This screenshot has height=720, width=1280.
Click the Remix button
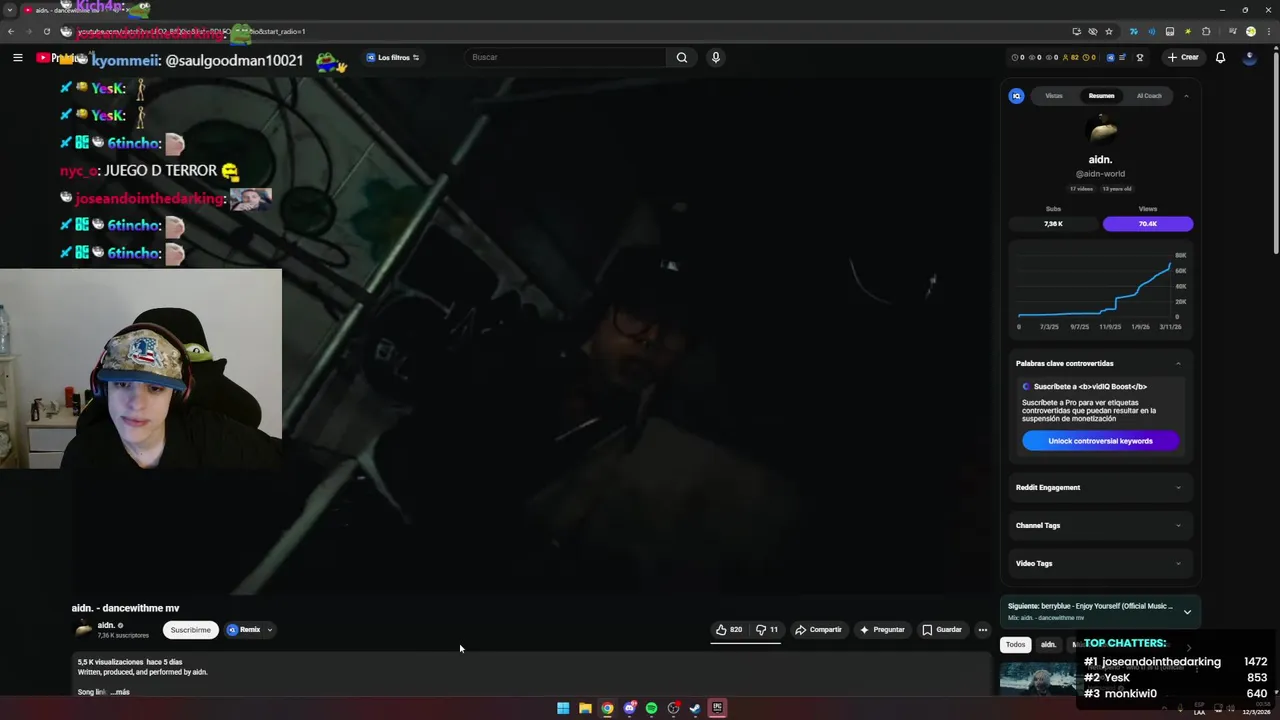(x=244, y=630)
